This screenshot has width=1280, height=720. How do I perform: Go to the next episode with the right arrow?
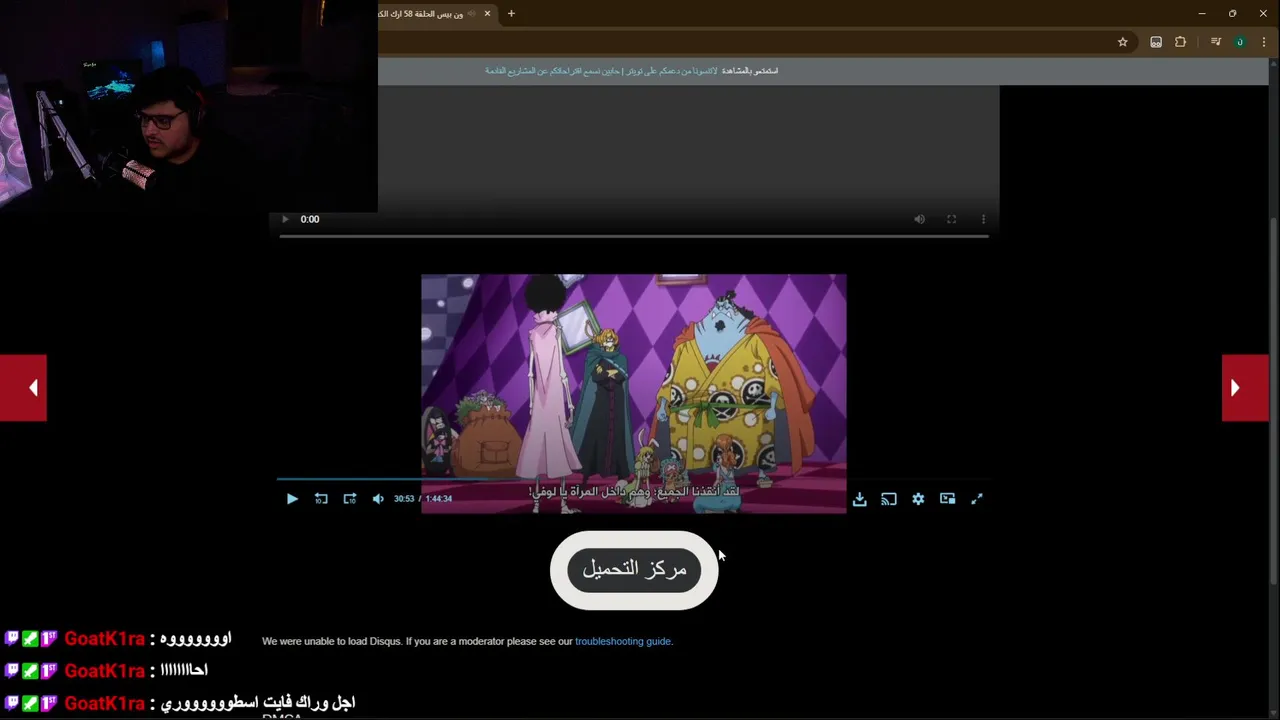click(1245, 388)
